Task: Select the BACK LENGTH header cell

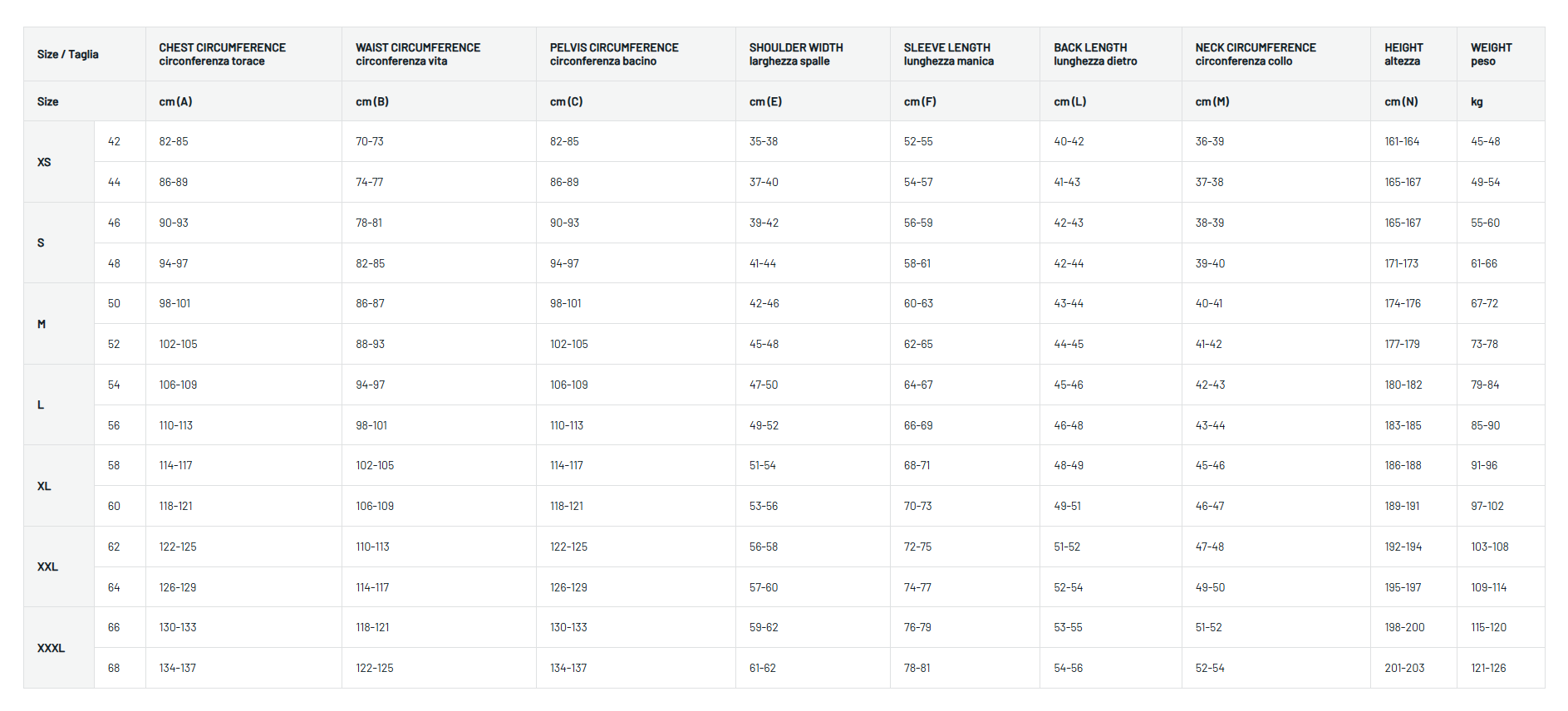Action: (x=1095, y=54)
